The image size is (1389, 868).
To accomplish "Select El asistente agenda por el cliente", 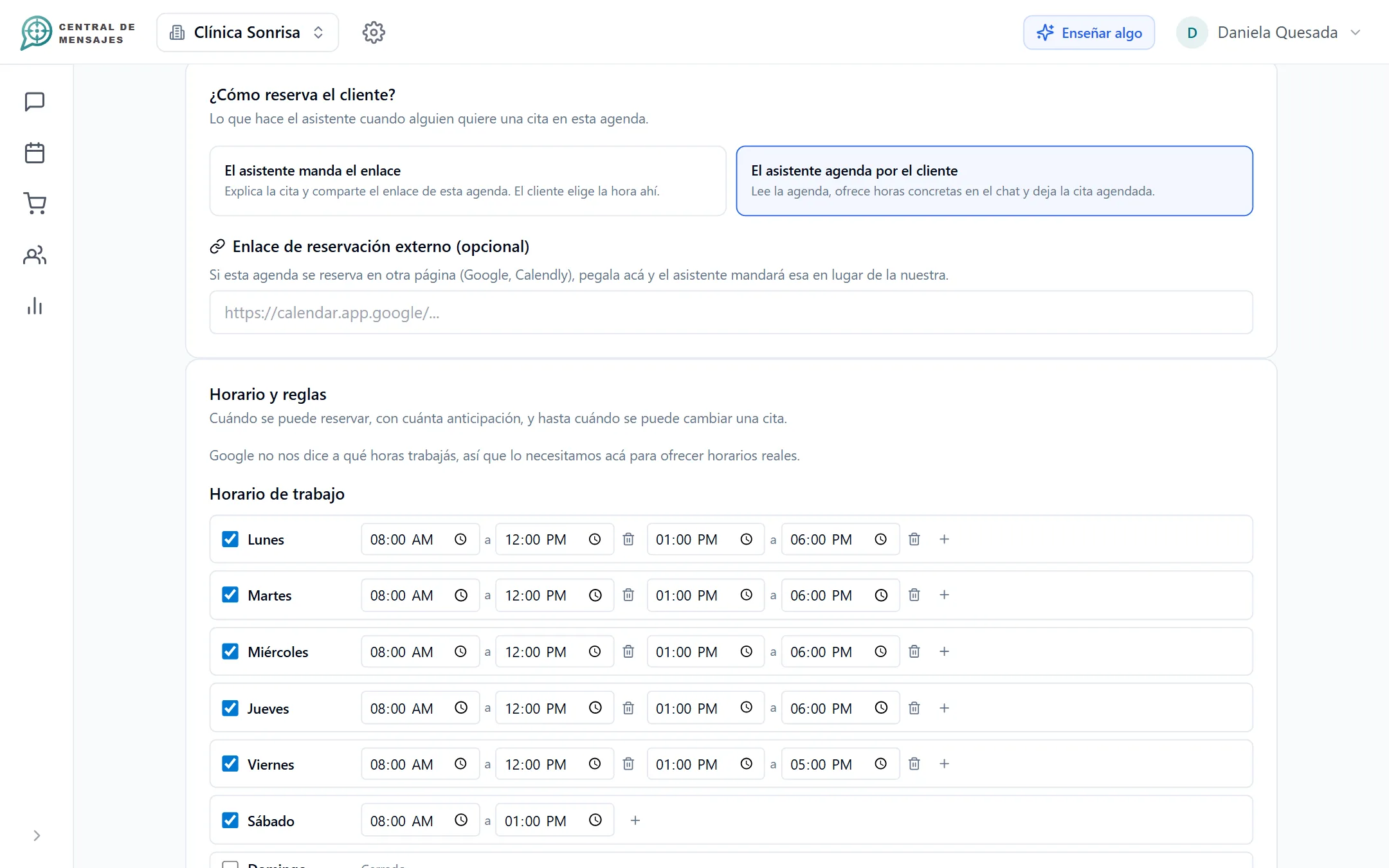I will pyautogui.click(x=994, y=181).
